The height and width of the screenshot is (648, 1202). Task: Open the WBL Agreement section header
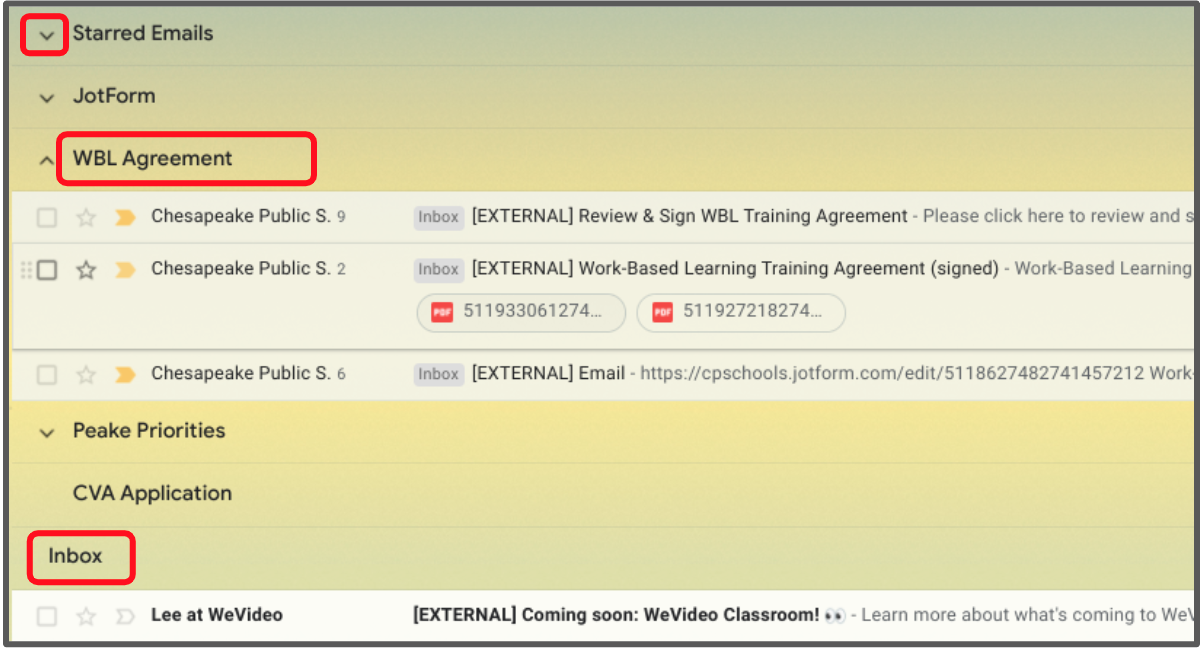point(153,158)
